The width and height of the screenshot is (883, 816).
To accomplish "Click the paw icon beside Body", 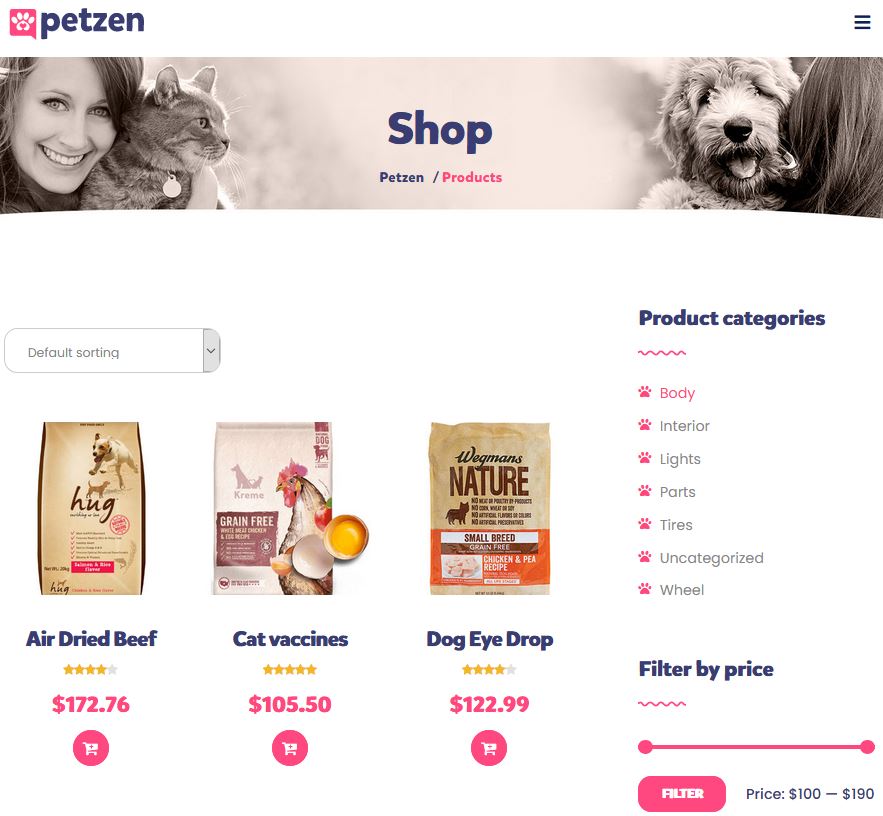I will click(644, 392).
